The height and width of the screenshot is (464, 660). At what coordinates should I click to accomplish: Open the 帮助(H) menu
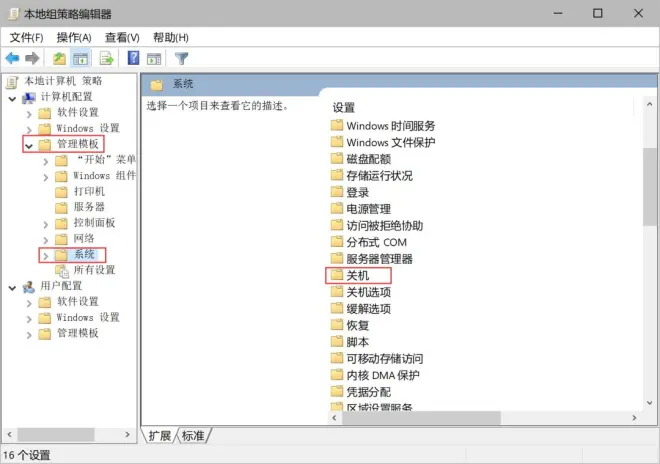coord(170,37)
